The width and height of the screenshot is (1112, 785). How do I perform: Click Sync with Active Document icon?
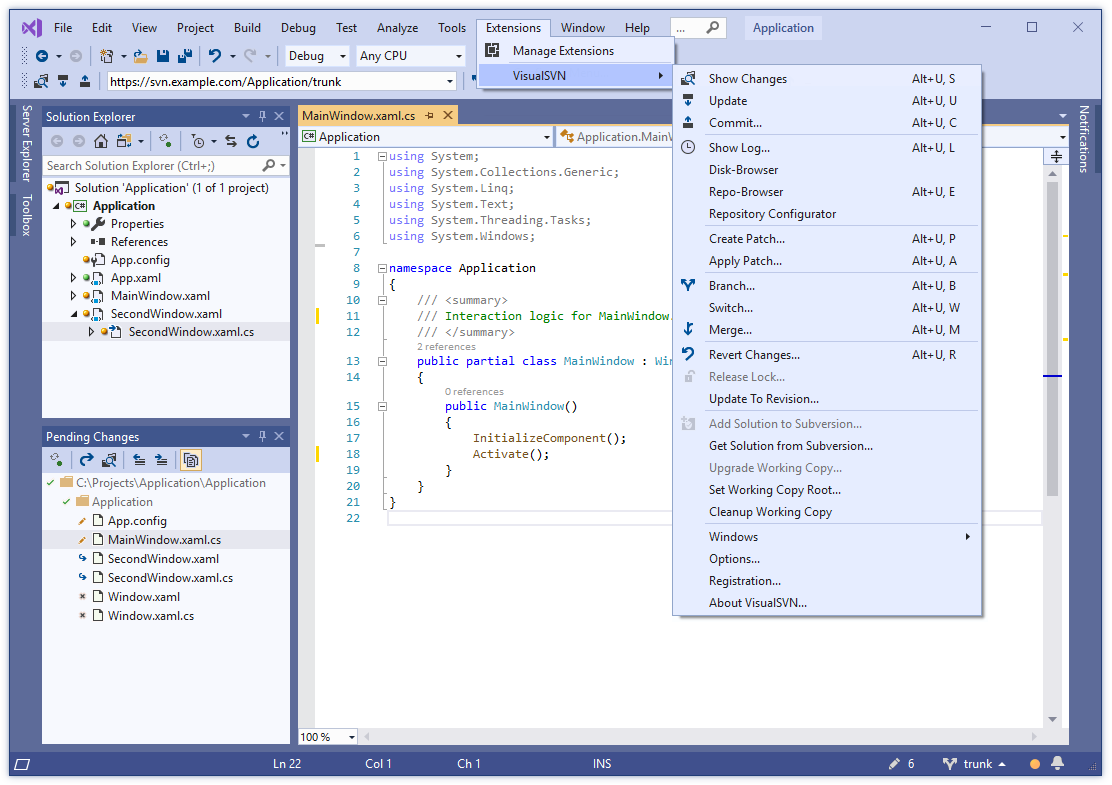(230, 141)
